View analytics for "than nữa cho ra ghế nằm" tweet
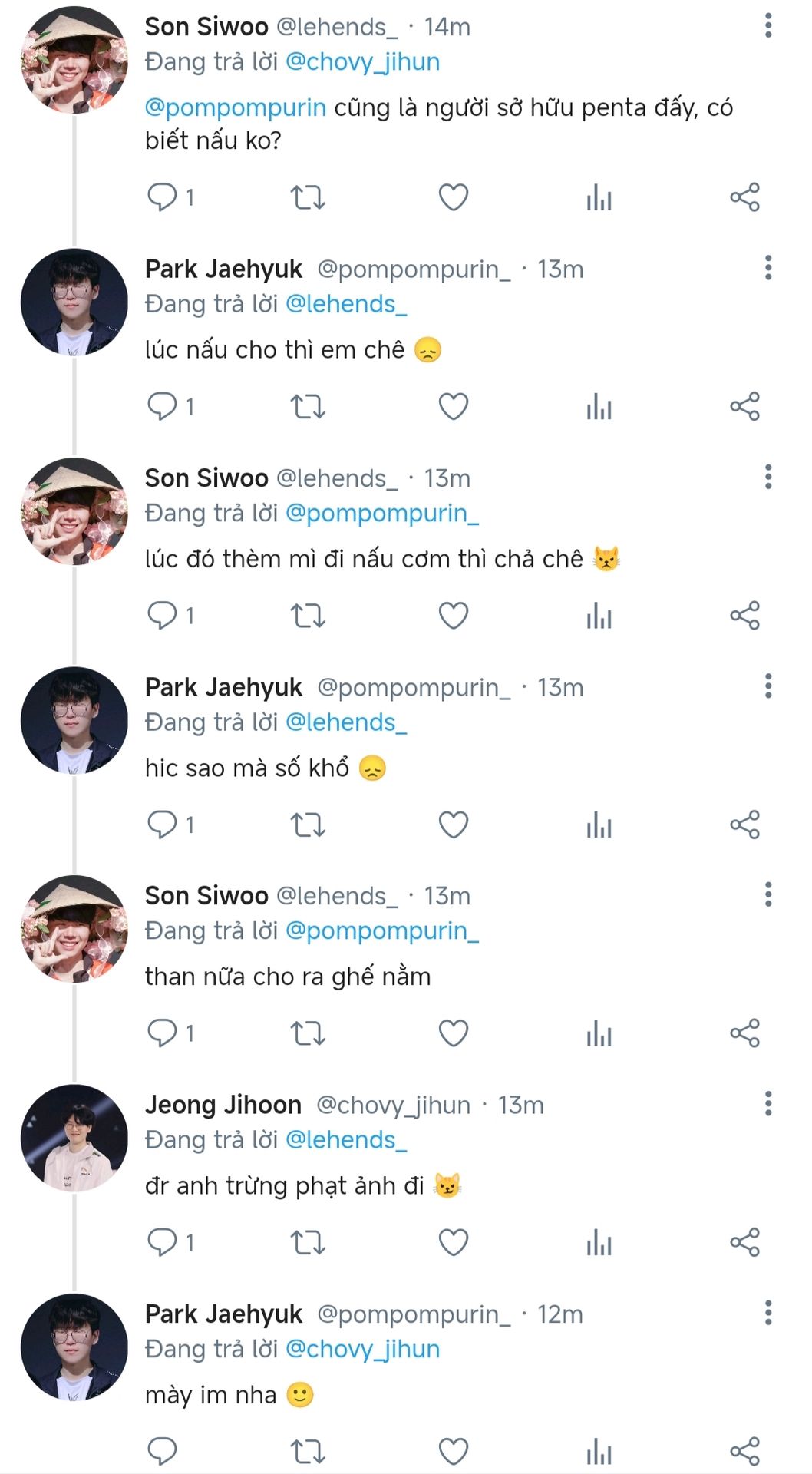812x1474 pixels. [599, 1033]
